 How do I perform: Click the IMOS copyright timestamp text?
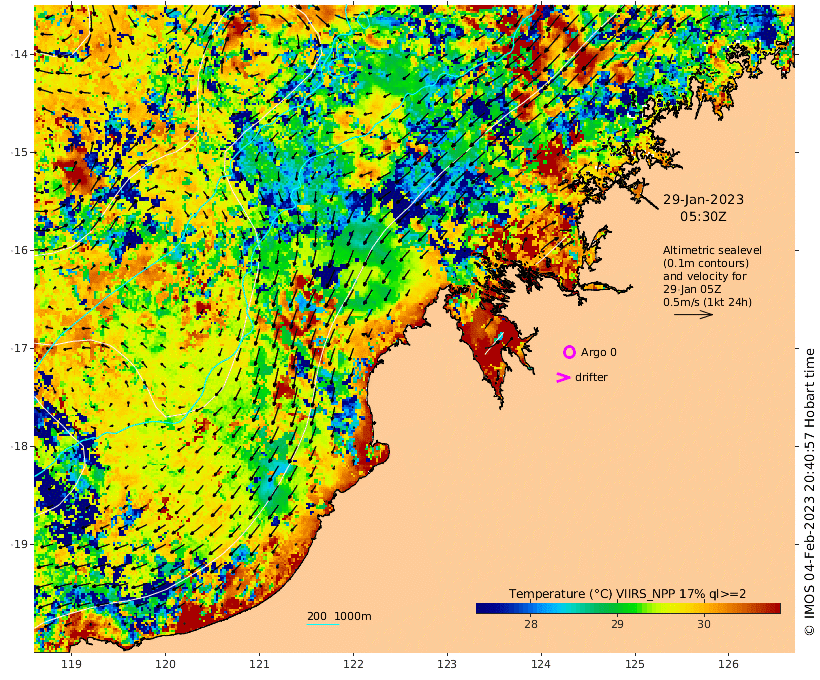810,491
